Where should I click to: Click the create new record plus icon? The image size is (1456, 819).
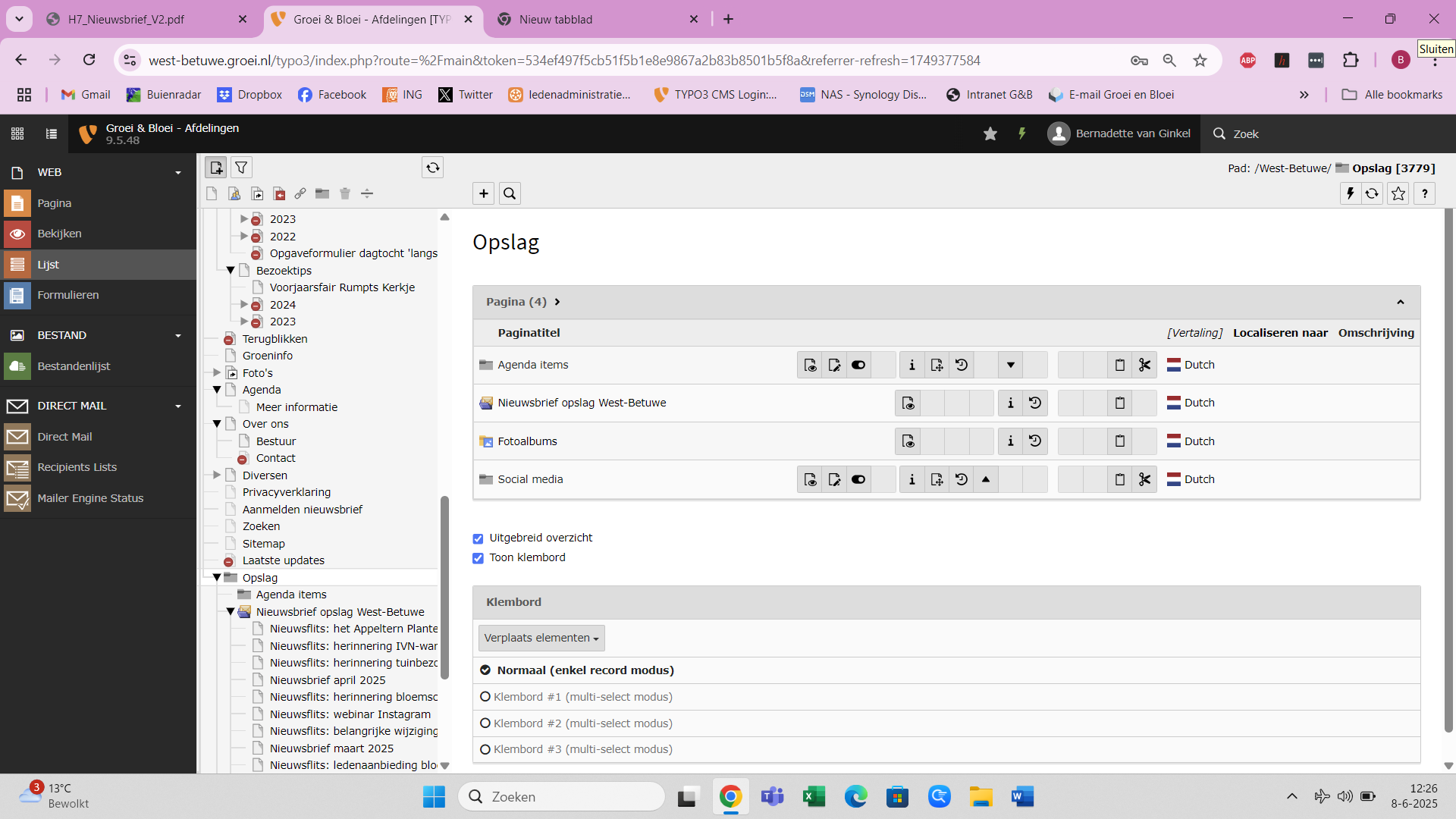coord(483,194)
